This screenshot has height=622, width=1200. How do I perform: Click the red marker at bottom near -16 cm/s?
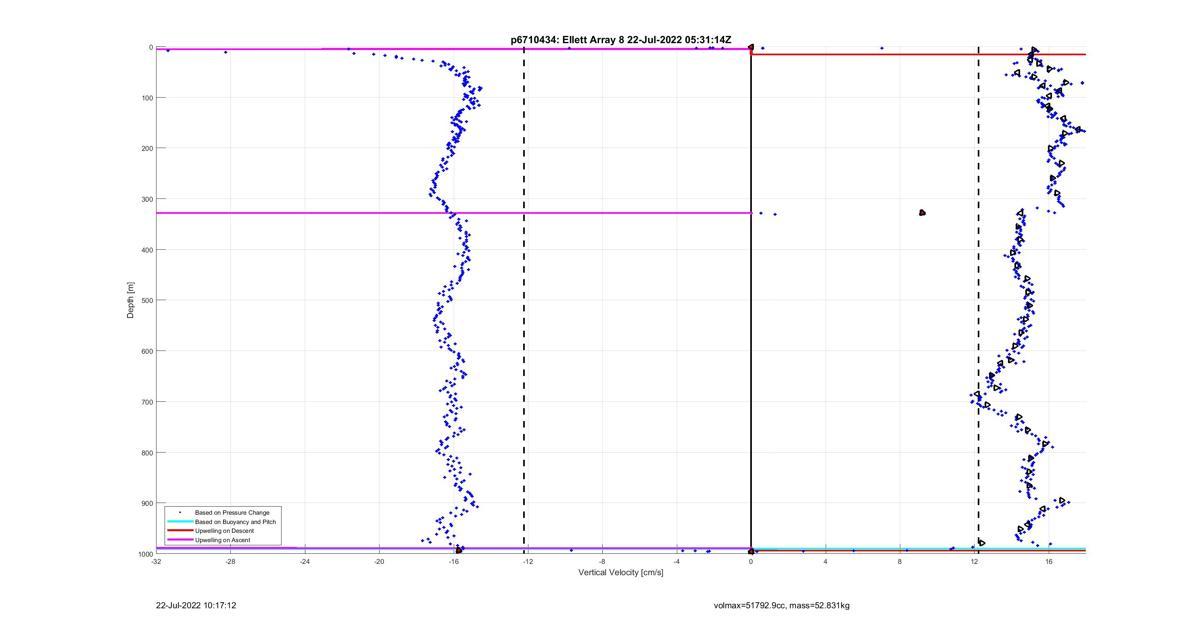[x=459, y=550]
